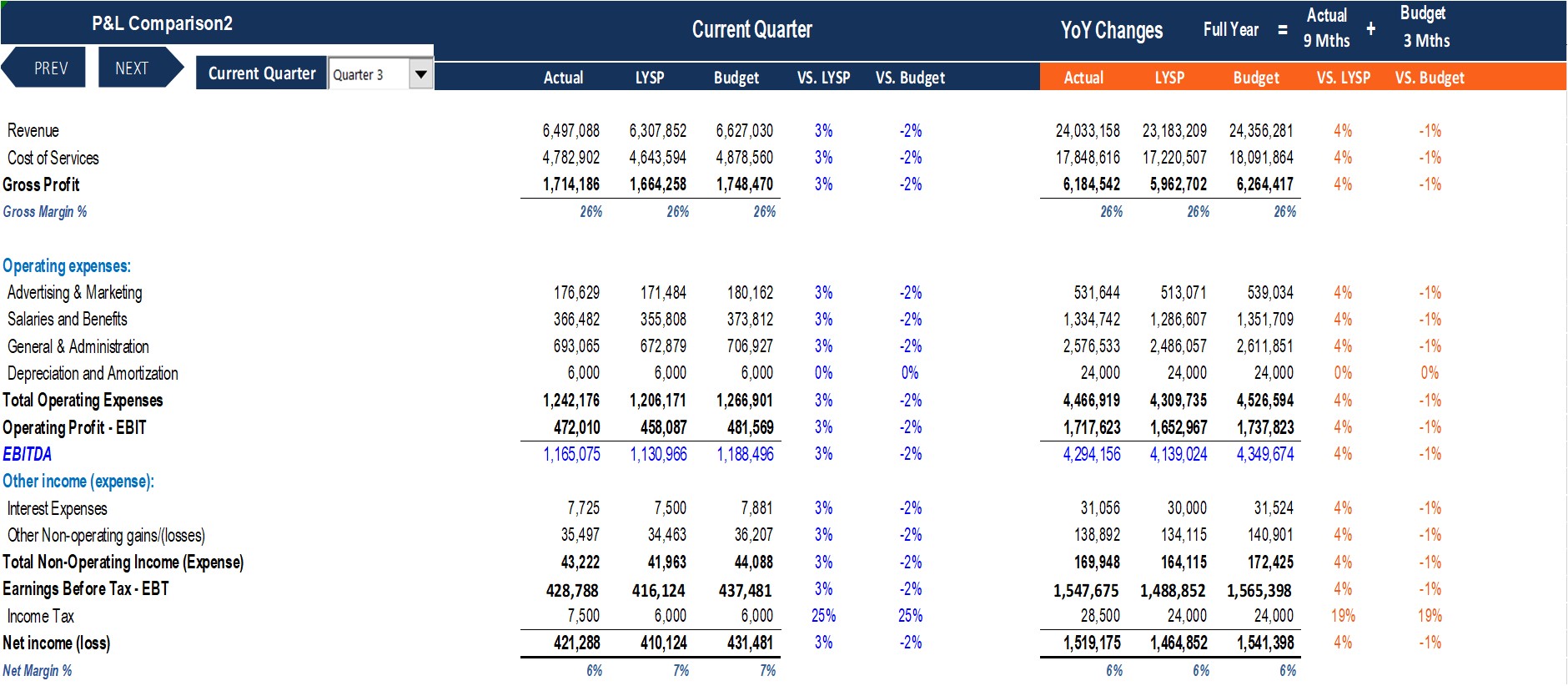Viewport: 1568px width, 686px height.
Task: Click the PREV arrow button
Action: point(43,68)
